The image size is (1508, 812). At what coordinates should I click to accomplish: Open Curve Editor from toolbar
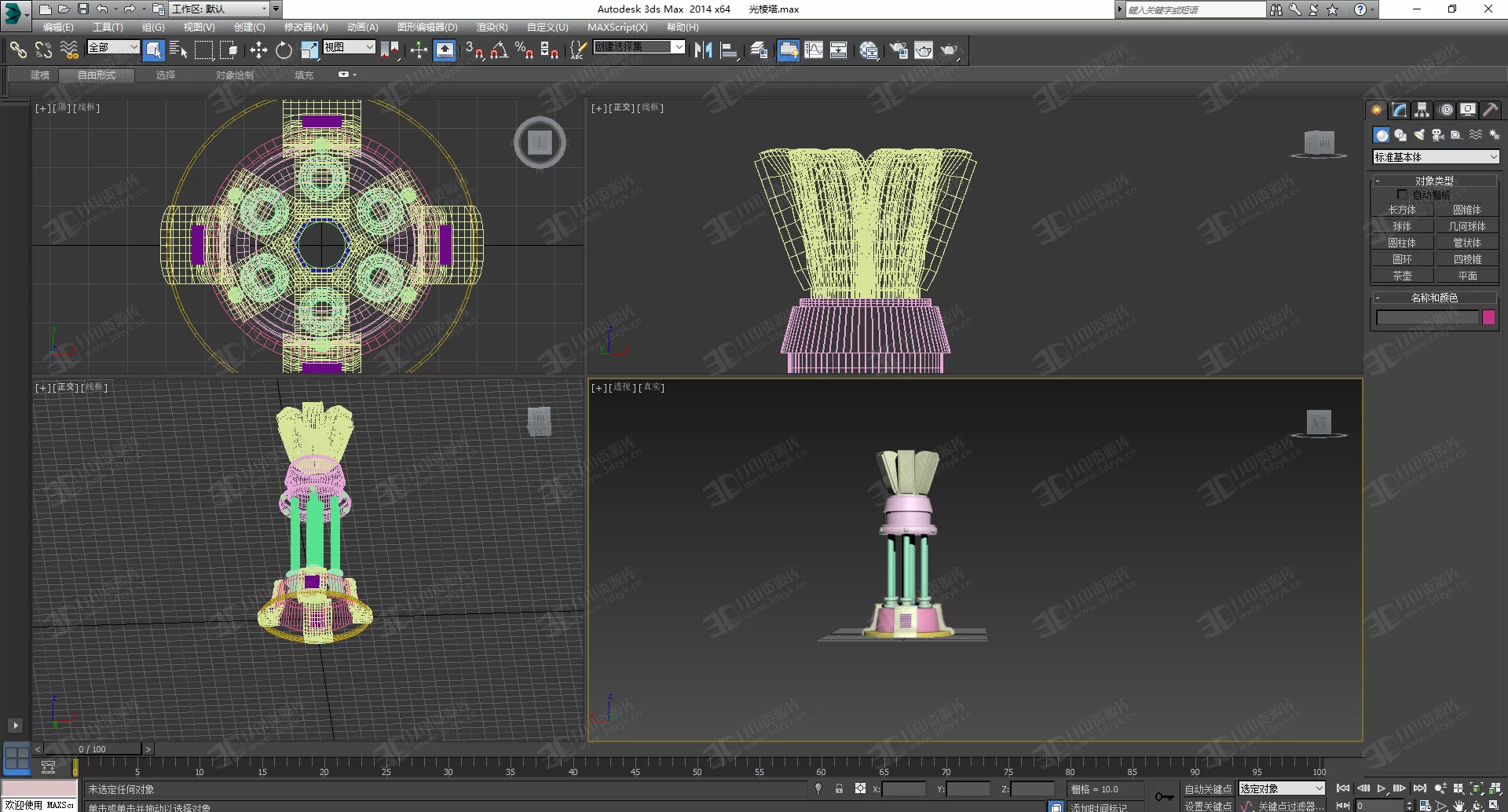coord(814,50)
